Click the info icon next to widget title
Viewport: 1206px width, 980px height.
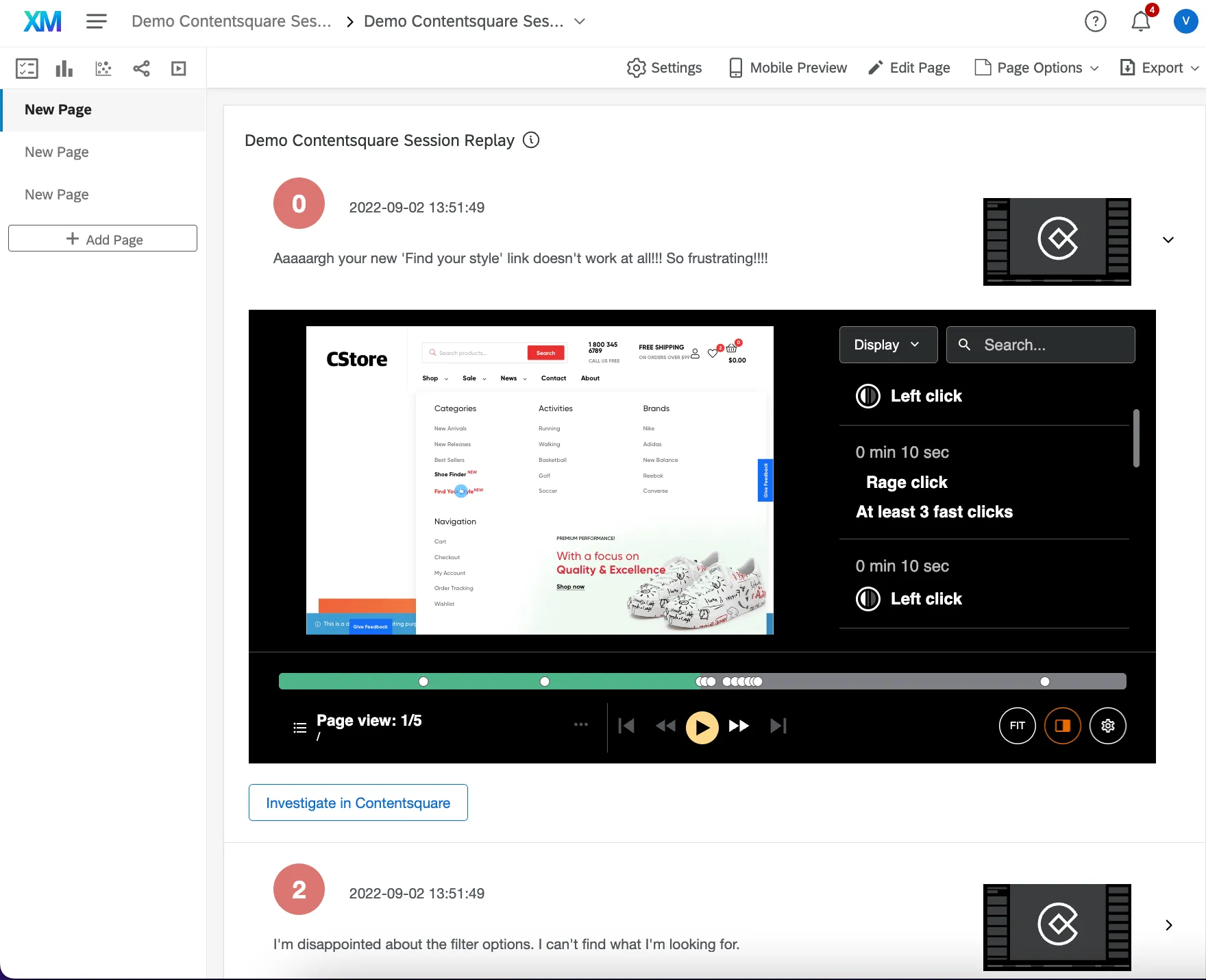531,140
